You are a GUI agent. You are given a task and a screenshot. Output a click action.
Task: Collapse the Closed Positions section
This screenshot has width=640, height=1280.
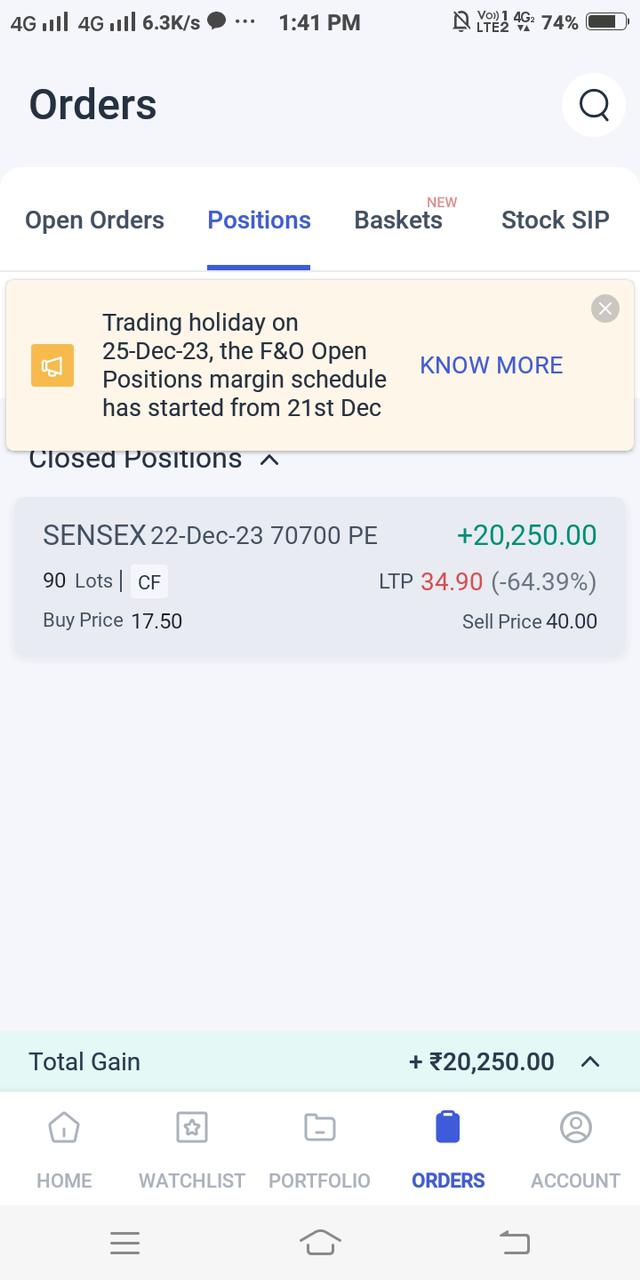pyautogui.click(x=269, y=460)
